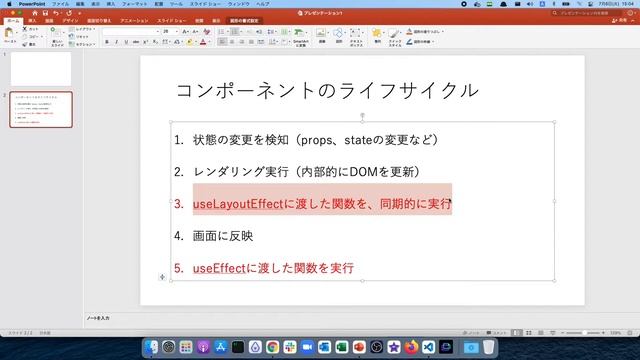Screen dimensions: 640x360
Task: Open Google Chrome from the dock
Action: click(273, 347)
